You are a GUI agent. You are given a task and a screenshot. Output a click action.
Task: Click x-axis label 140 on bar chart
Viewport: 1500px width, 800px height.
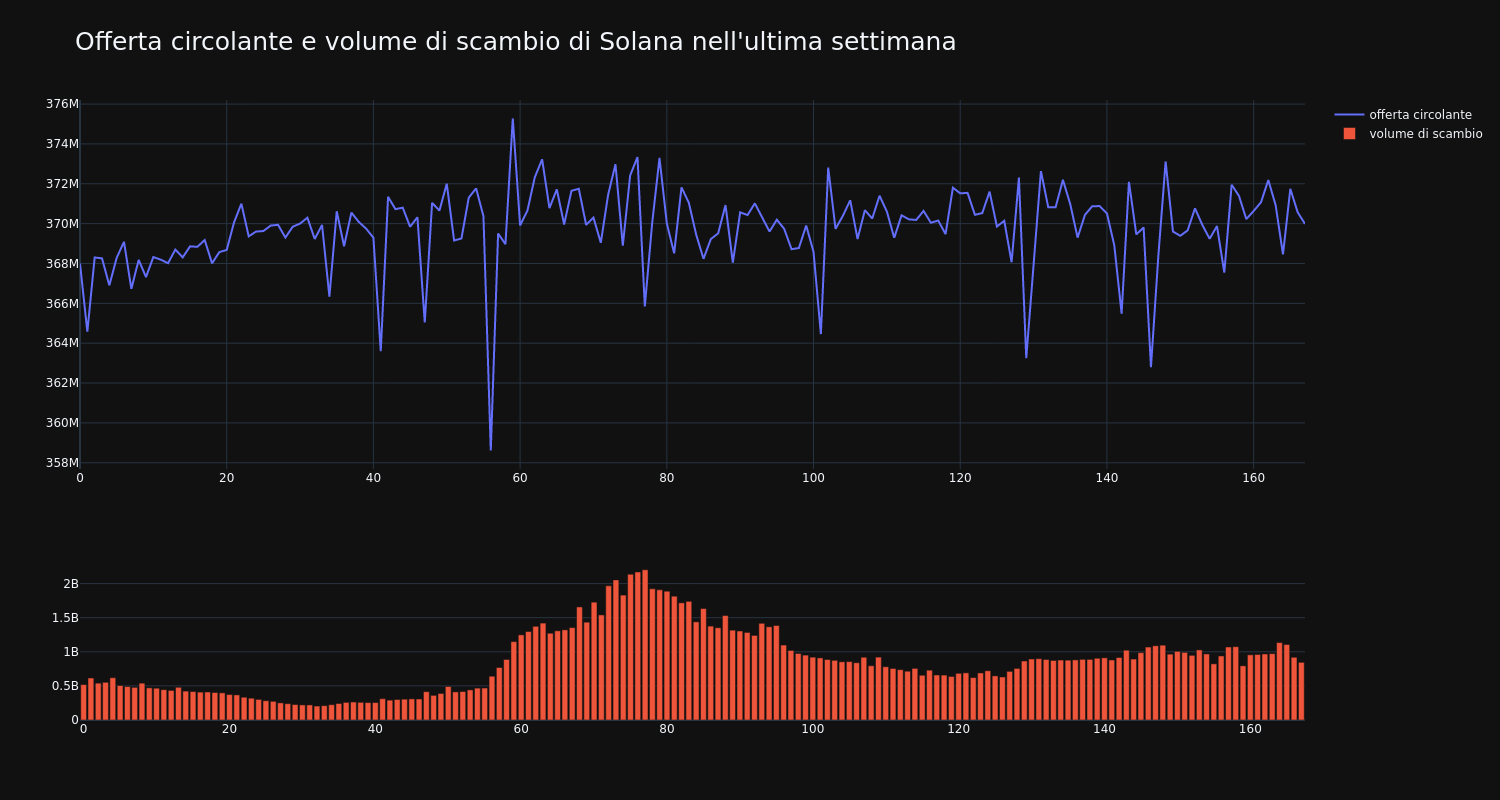point(1105,729)
